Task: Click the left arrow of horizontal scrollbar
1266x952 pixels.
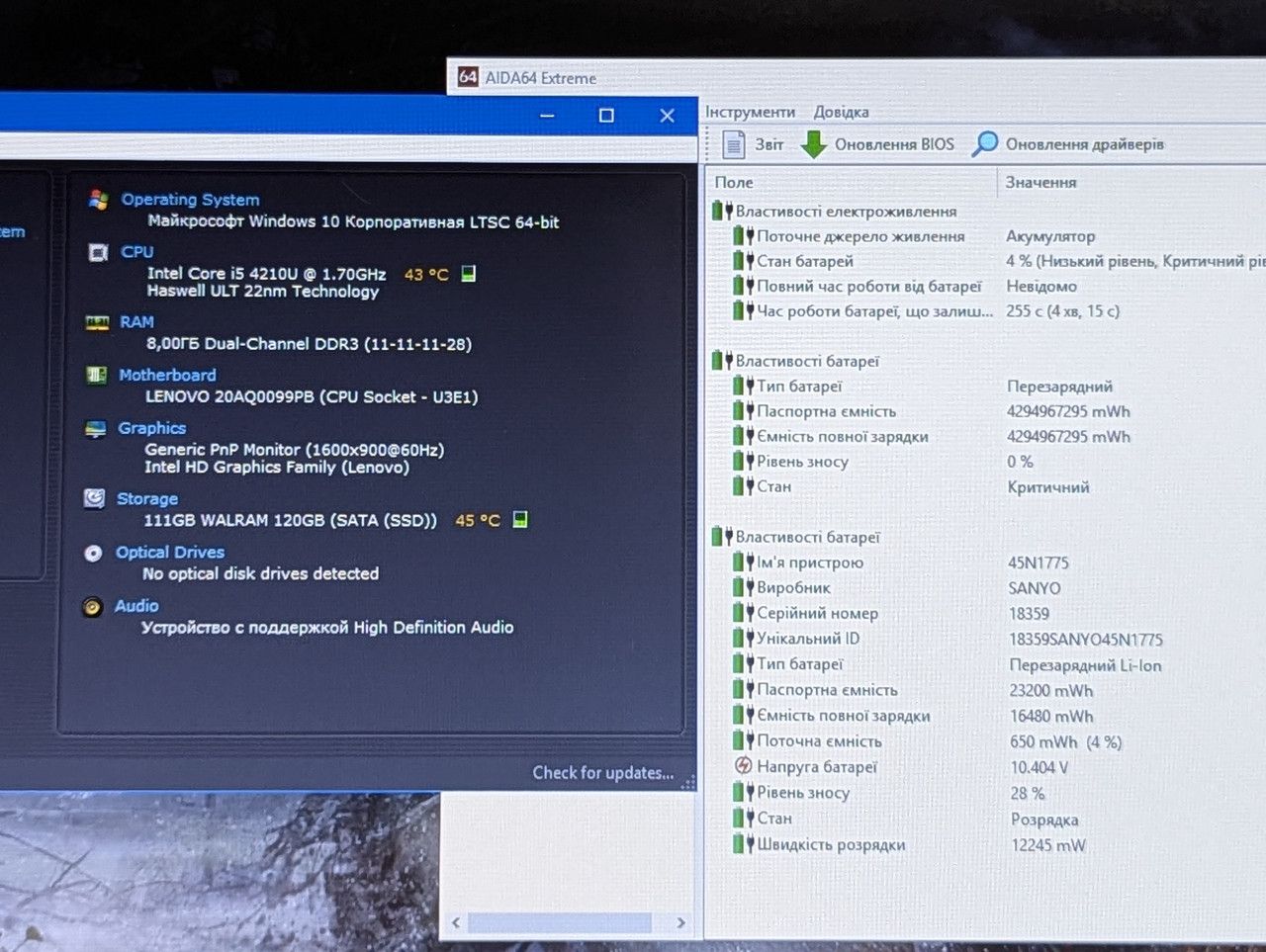Action: pyautogui.click(x=456, y=922)
